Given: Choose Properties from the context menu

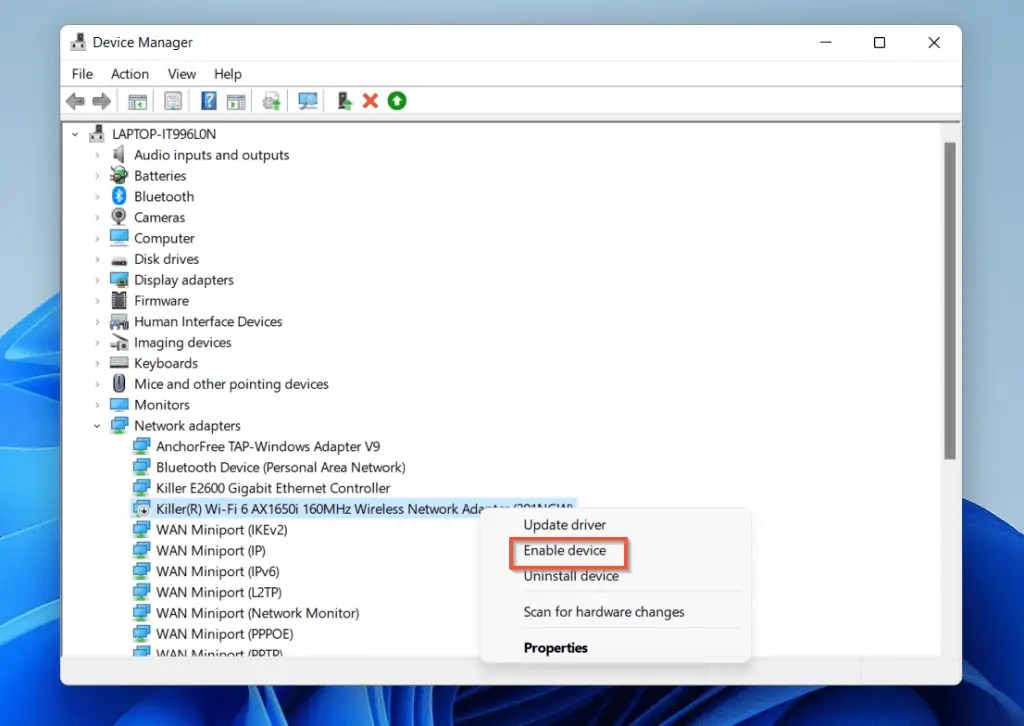Looking at the screenshot, I should [555, 647].
